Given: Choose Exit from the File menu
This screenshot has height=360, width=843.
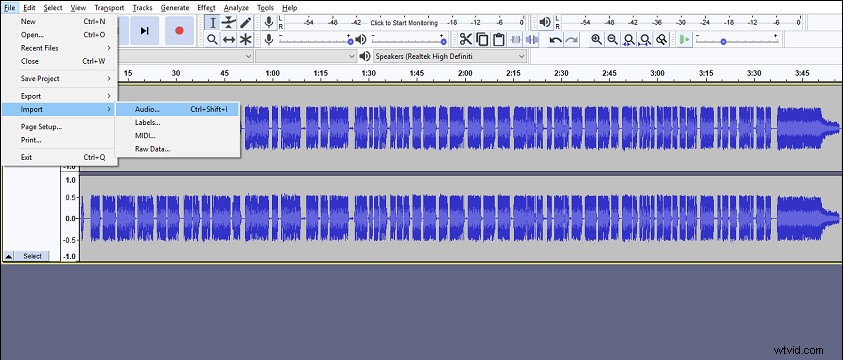Looking at the screenshot, I should pyautogui.click(x=59, y=157).
